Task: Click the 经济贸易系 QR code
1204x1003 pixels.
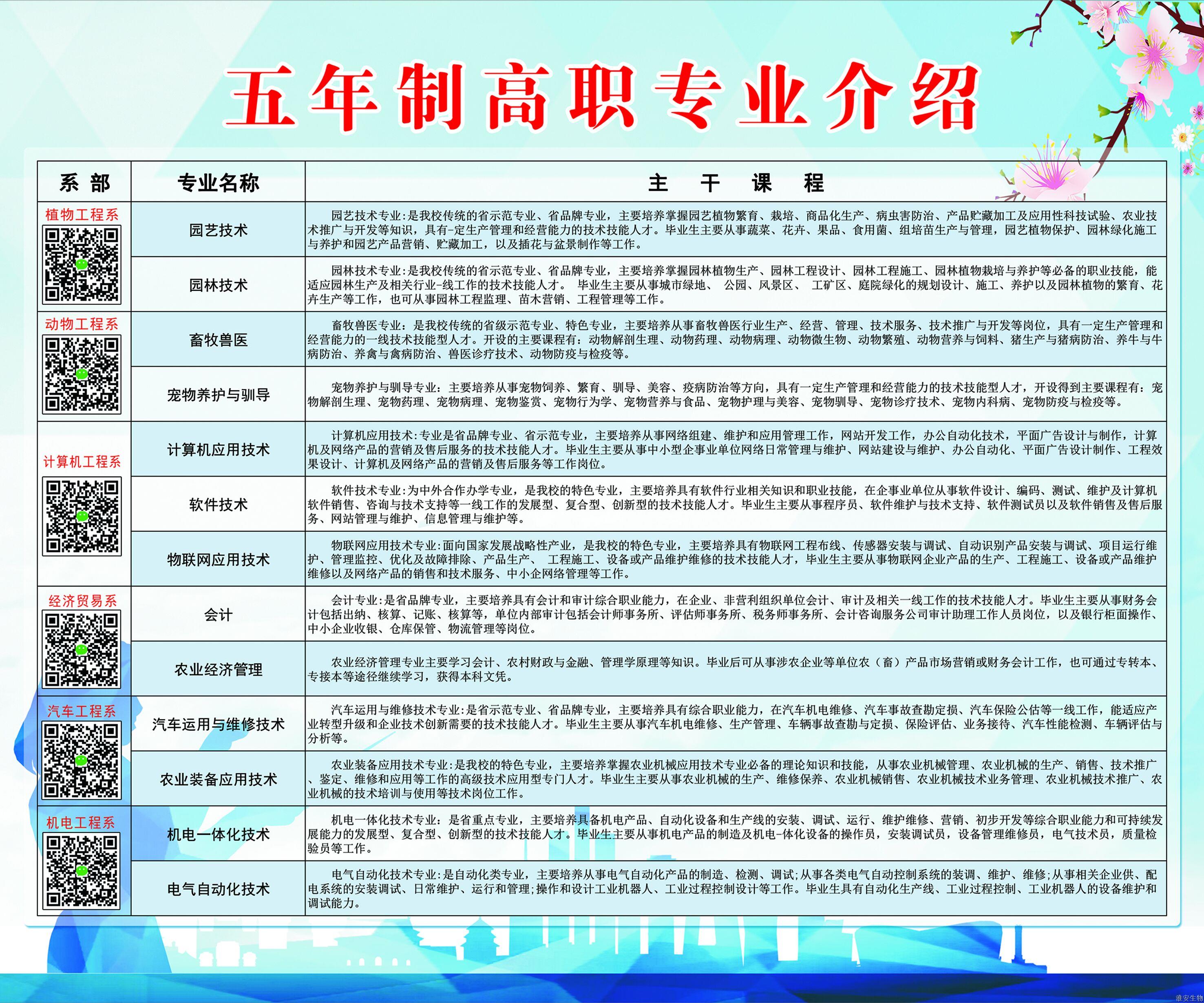Action: click(x=82, y=649)
